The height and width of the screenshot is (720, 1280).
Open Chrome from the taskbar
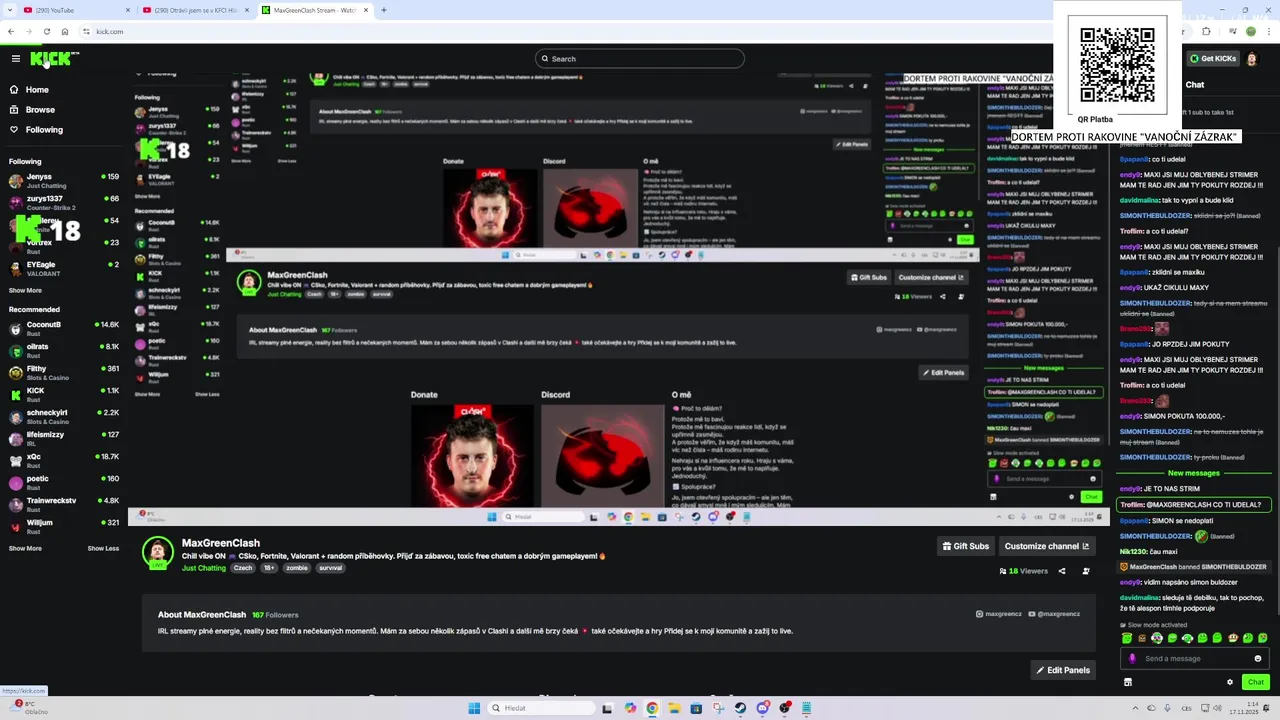point(652,708)
